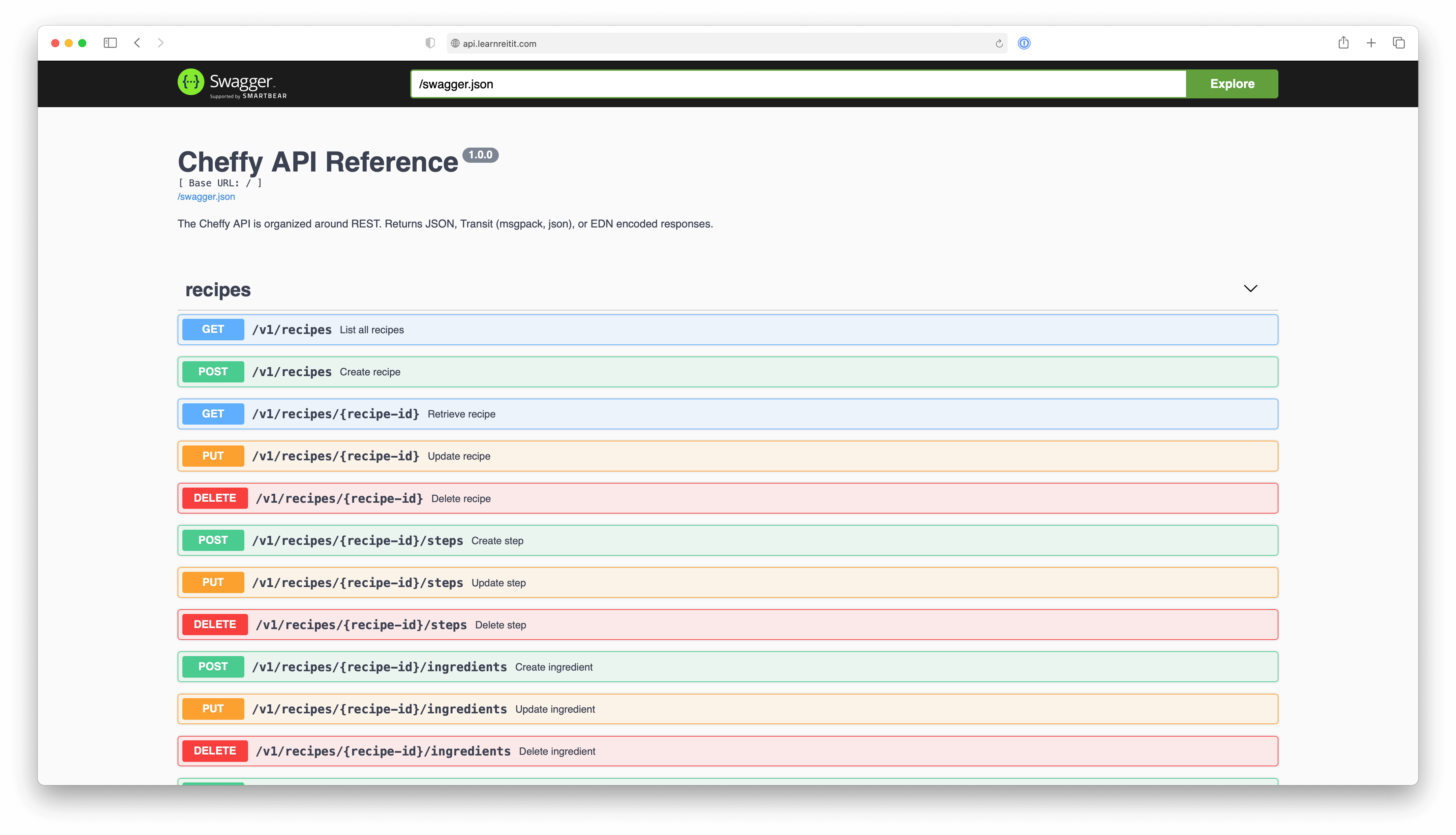
Task: Open the /swagger.json link under title
Action: [207, 197]
